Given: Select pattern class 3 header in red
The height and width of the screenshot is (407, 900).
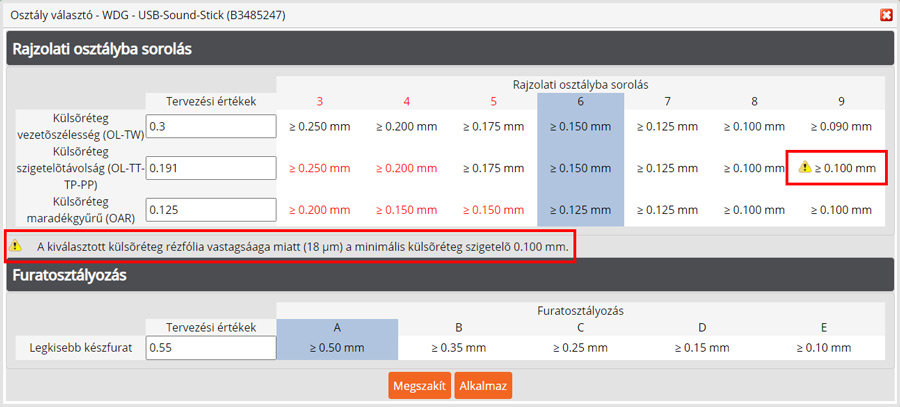Looking at the screenshot, I should pos(319,101).
